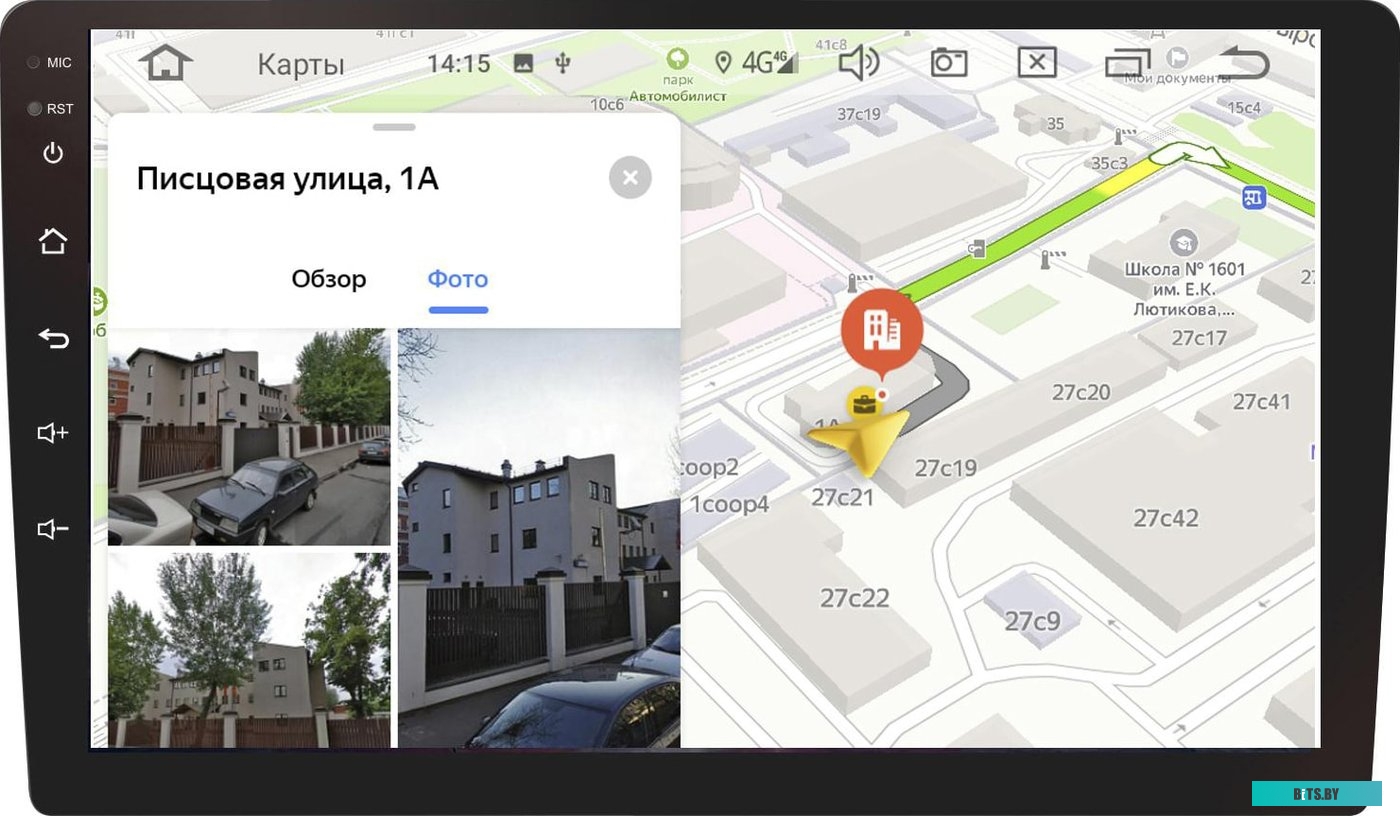Tap the back arrow in top bar

tap(1244, 63)
